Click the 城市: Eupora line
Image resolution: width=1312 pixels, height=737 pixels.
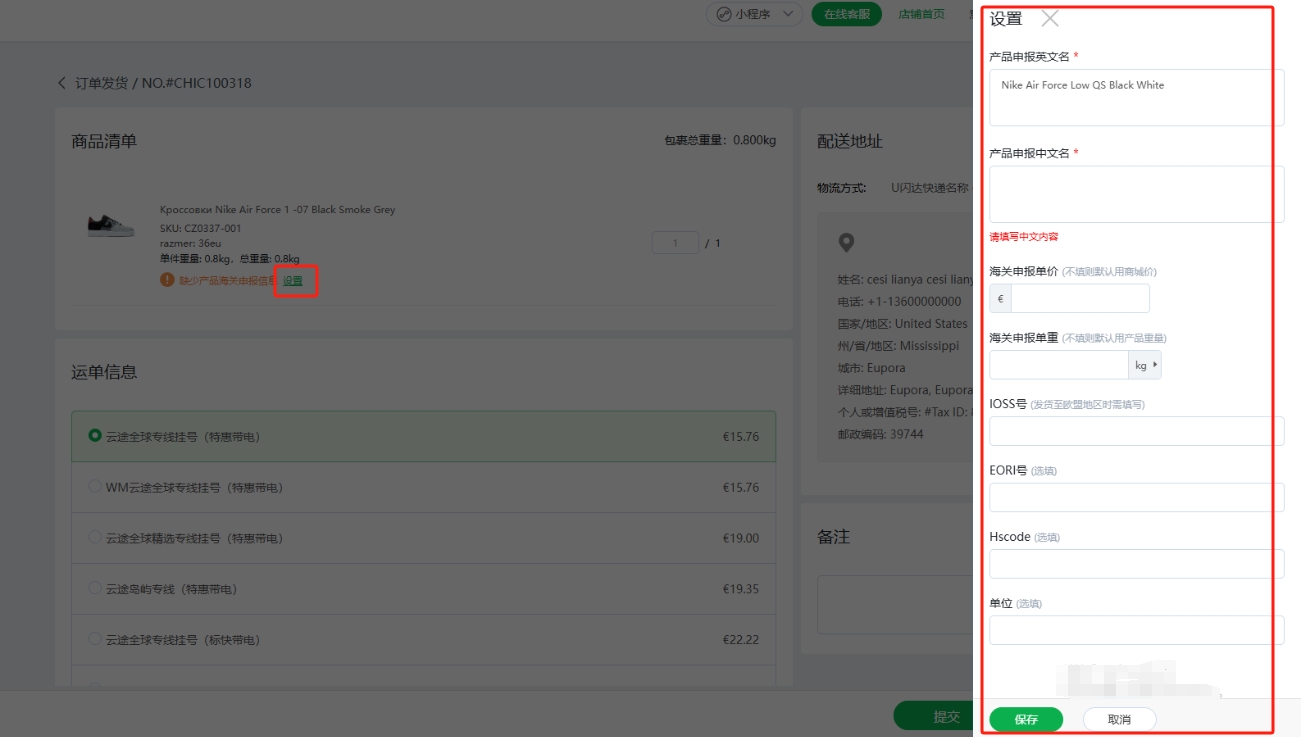click(x=872, y=367)
